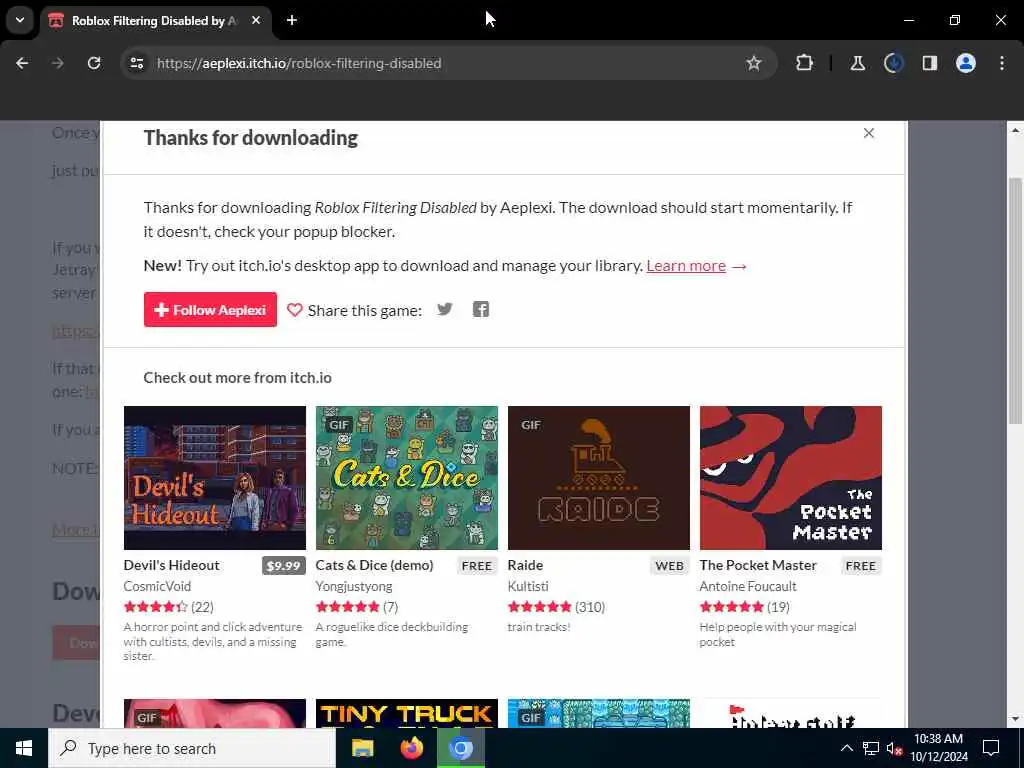Screen dimensions: 1024x768
Task: Click the heart icon beside Share this game
Action: pos(295,310)
